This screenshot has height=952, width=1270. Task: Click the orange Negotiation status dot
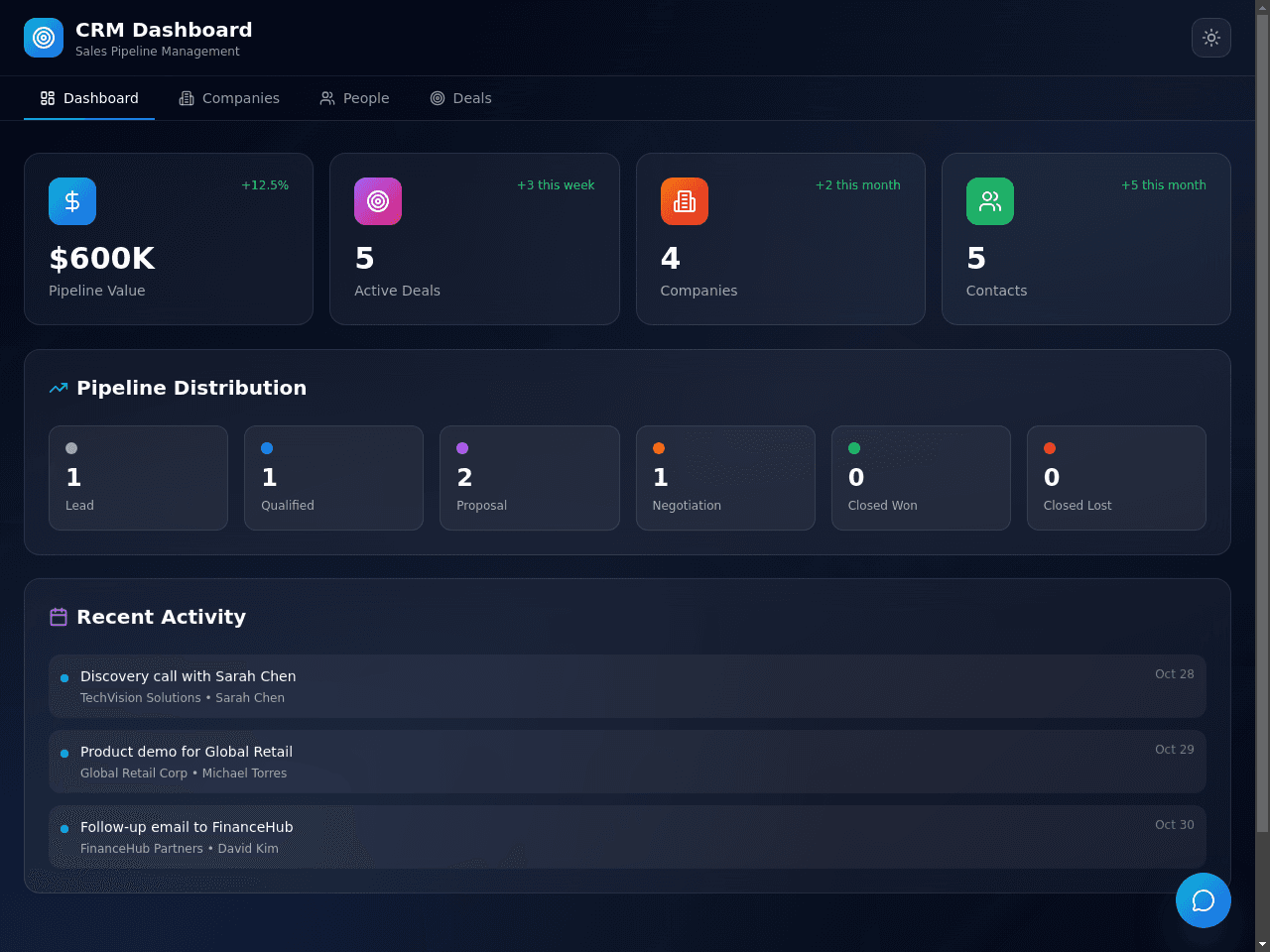point(659,448)
